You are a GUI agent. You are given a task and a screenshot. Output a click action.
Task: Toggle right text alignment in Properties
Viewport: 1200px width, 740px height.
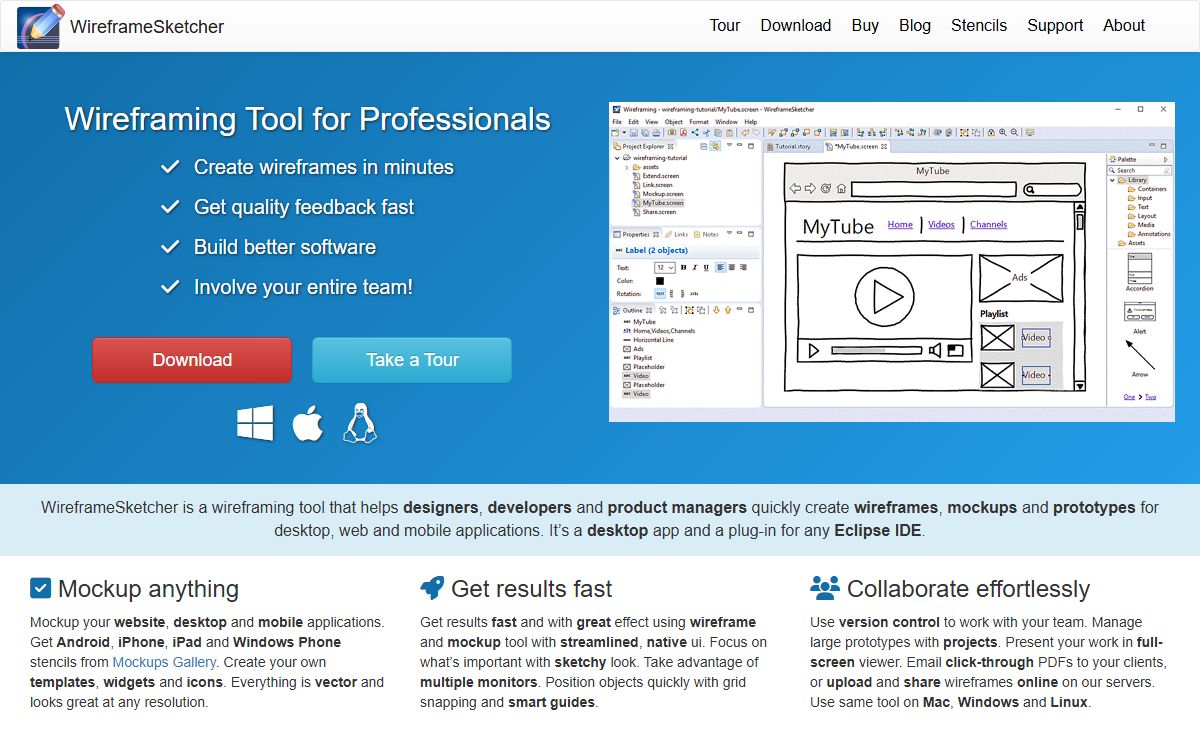click(x=743, y=267)
